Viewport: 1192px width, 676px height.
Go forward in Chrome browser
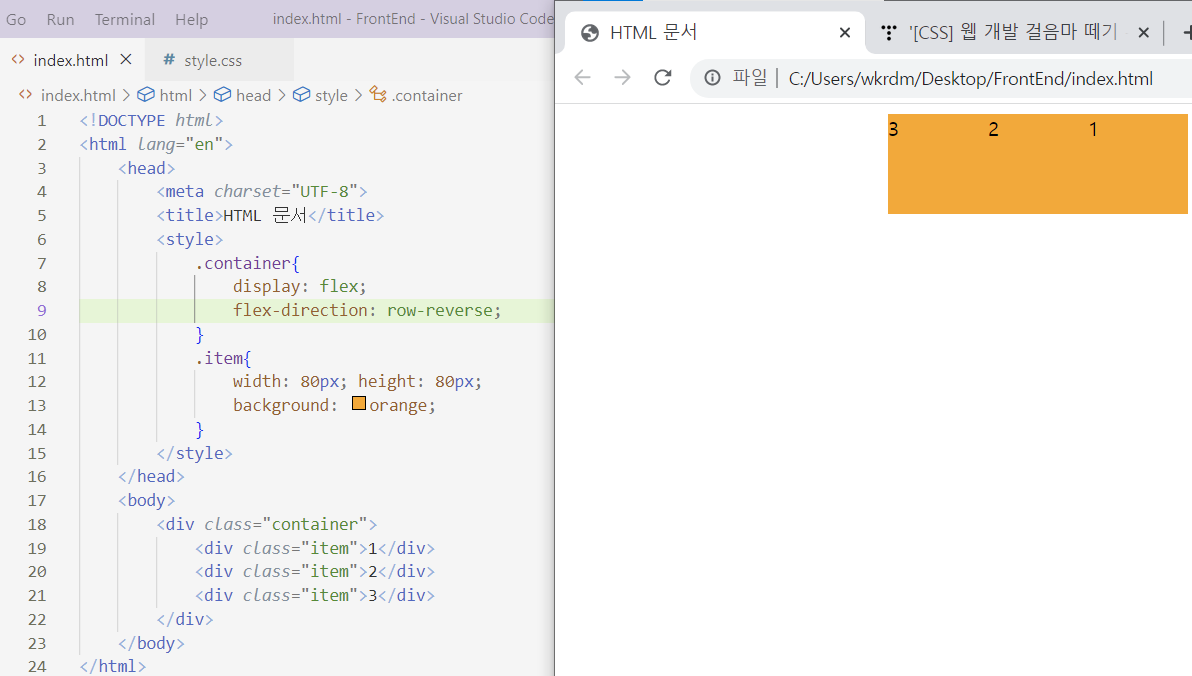(623, 78)
